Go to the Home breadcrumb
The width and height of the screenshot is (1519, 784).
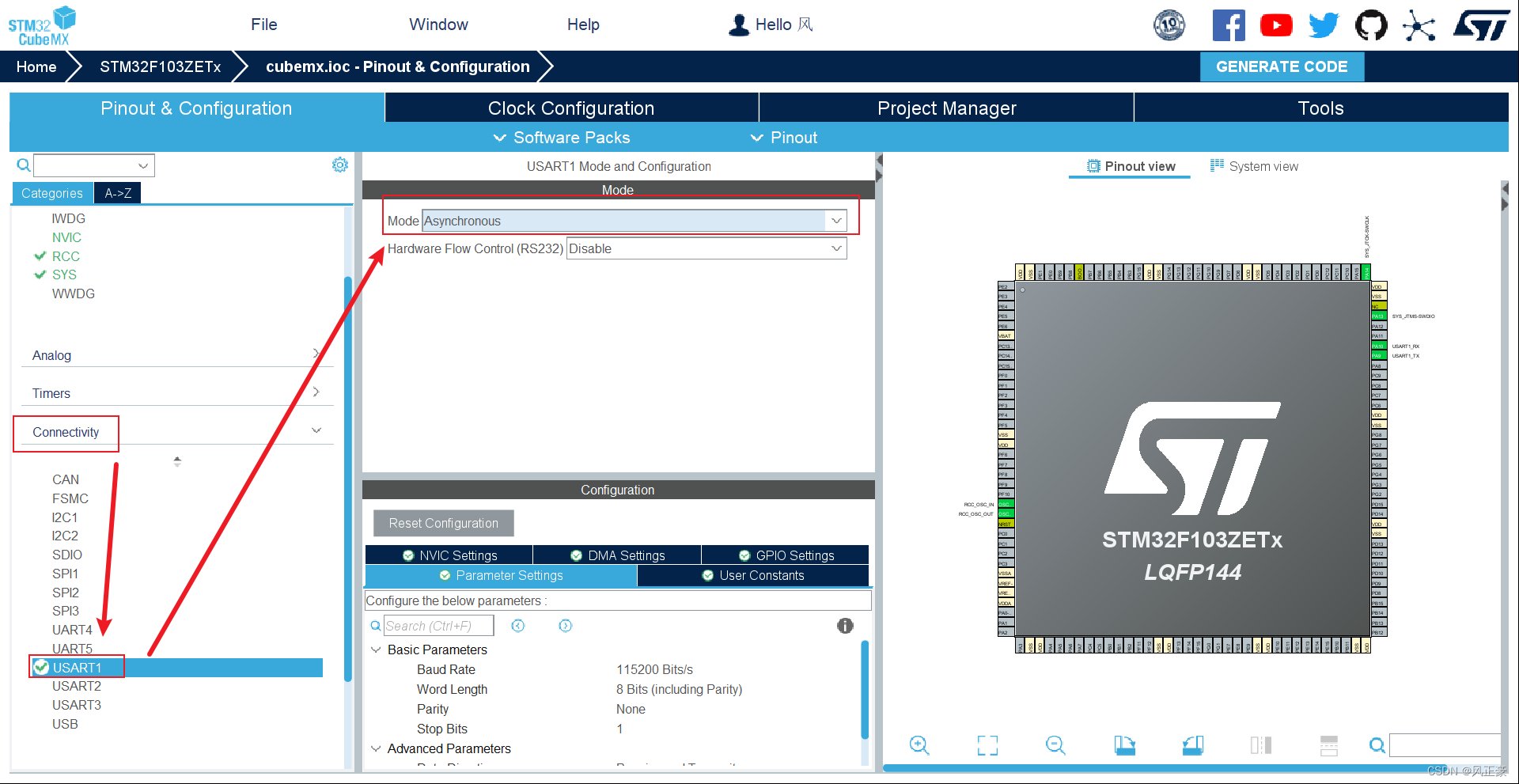coord(36,66)
